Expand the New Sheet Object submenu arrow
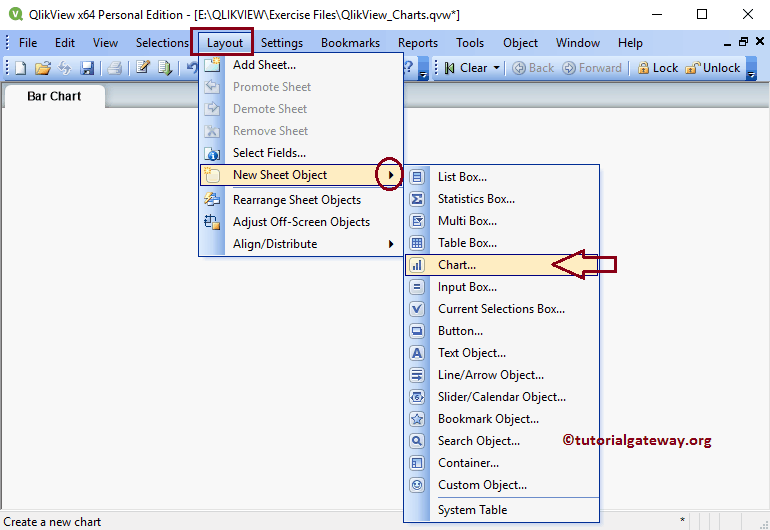 (391, 175)
